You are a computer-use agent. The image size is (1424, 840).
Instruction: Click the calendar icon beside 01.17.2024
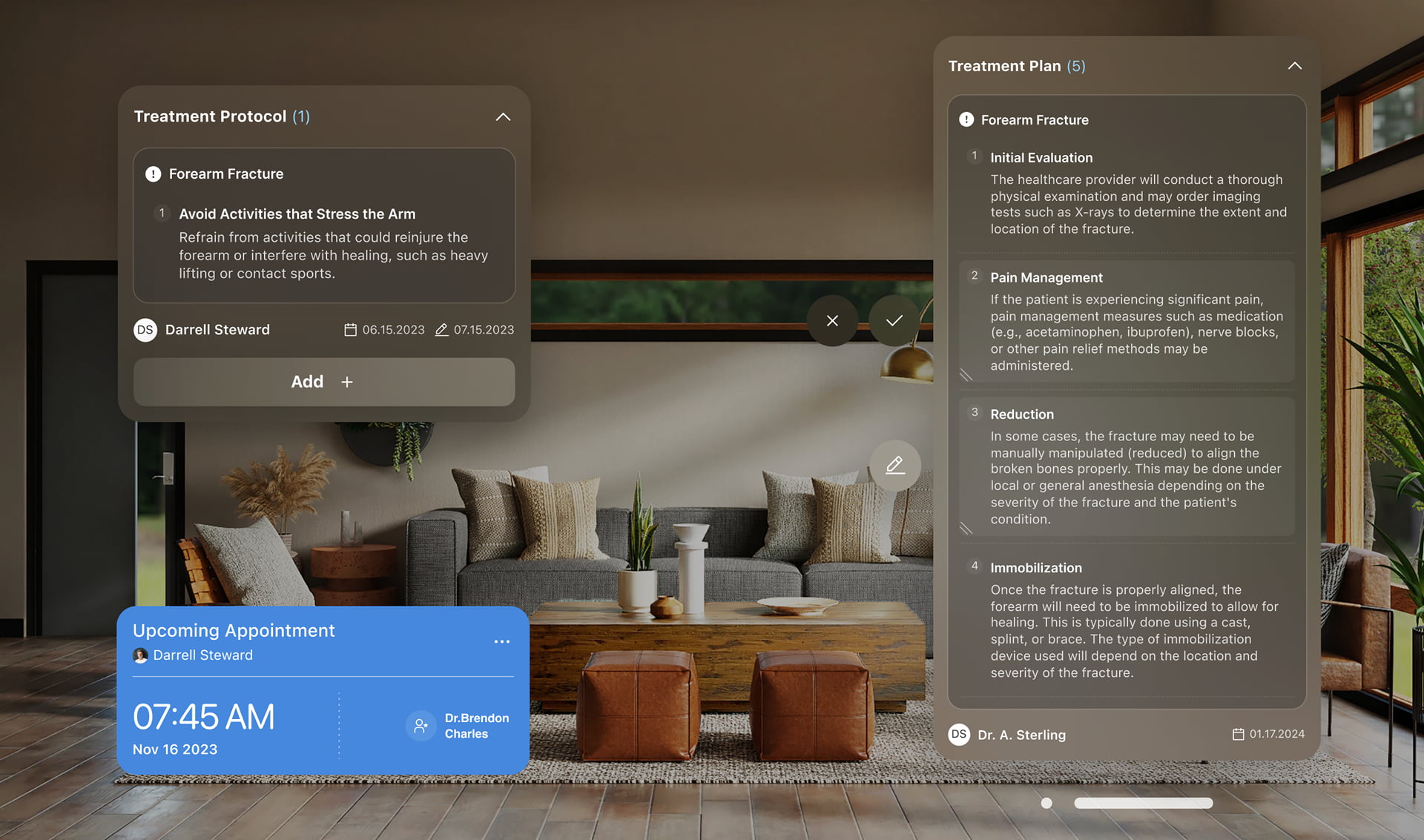click(x=1238, y=734)
